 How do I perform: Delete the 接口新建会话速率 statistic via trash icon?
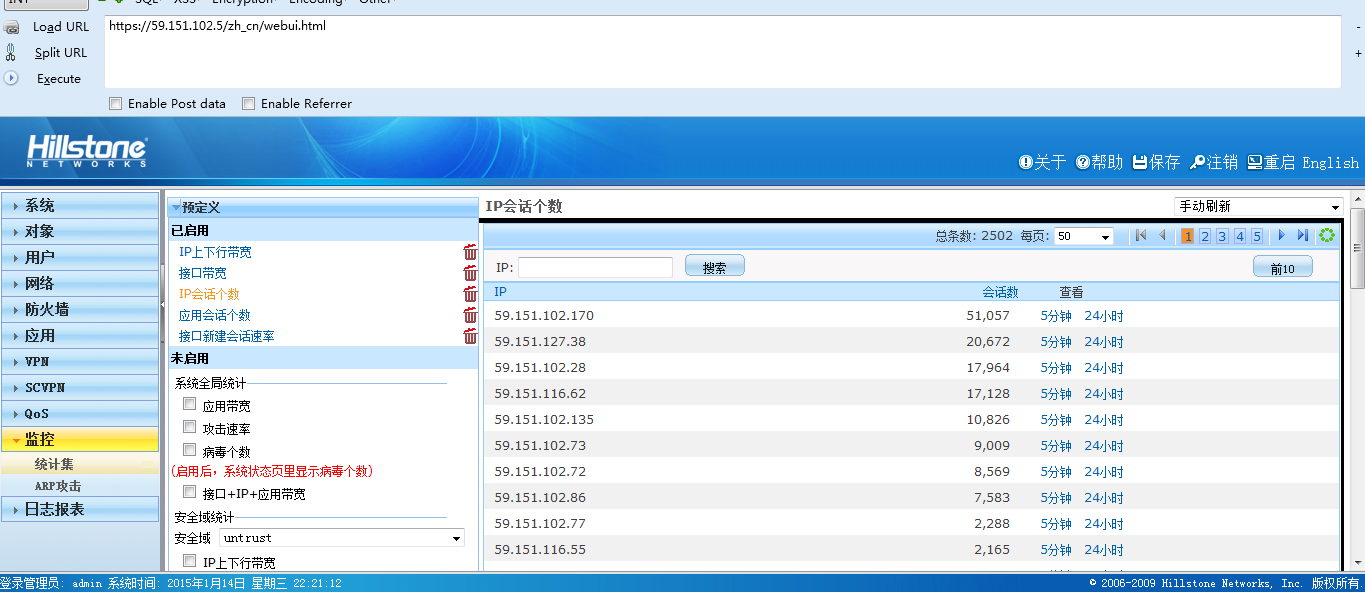point(470,336)
